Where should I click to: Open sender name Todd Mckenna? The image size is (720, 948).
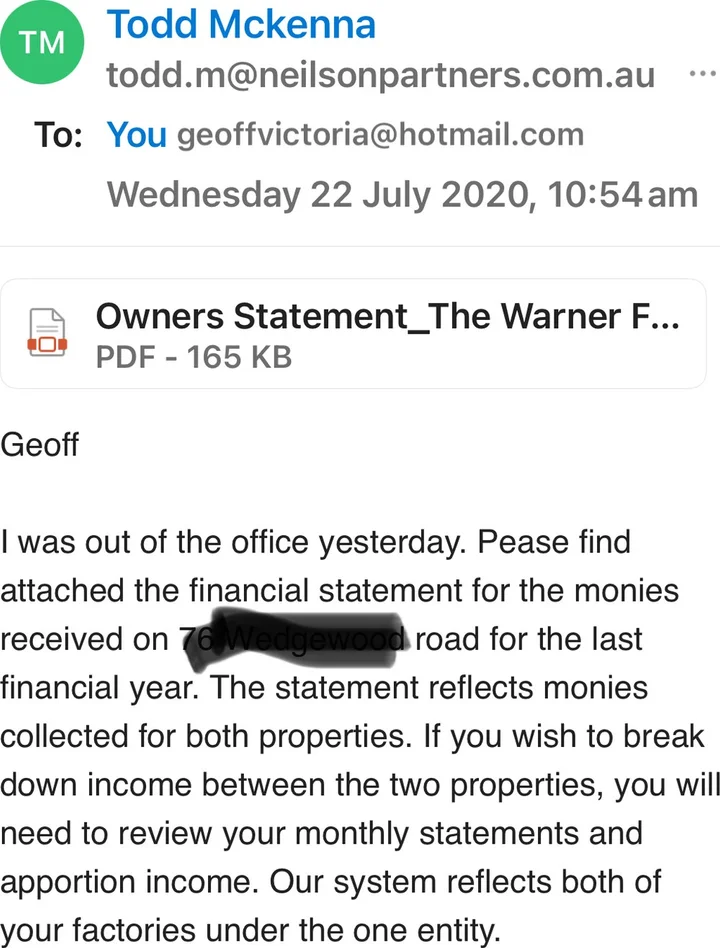pyautogui.click(x=241, y=22)
